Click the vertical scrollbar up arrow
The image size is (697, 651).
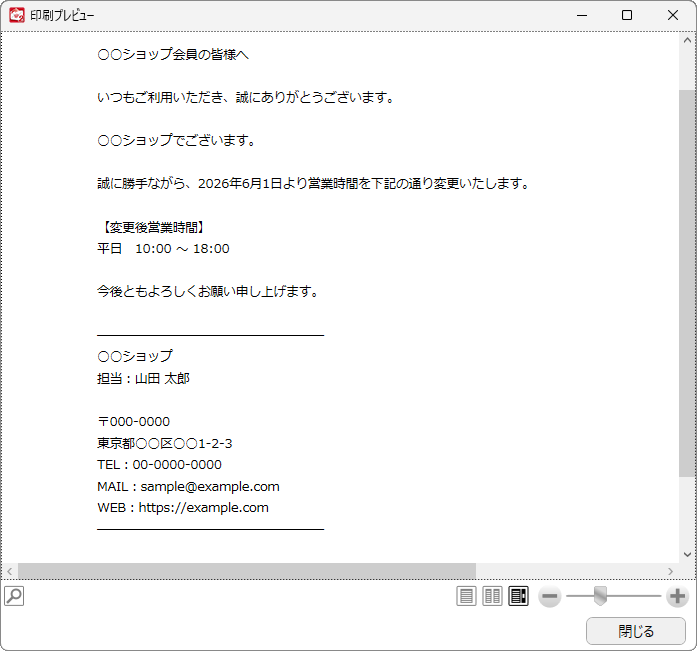[687, 40]
